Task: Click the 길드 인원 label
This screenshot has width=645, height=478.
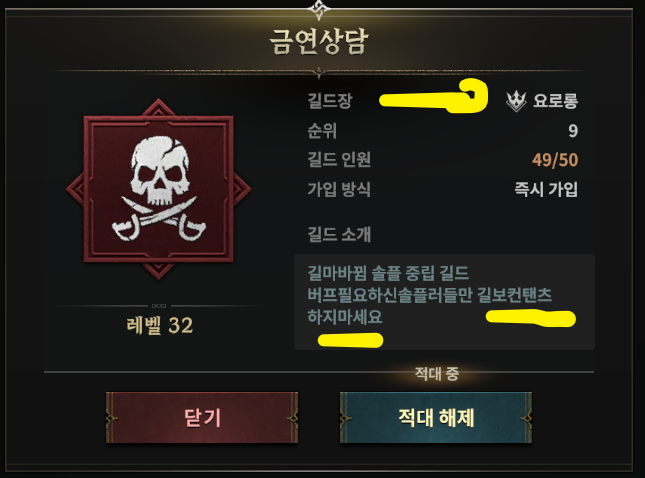Action: pos(339,160)
